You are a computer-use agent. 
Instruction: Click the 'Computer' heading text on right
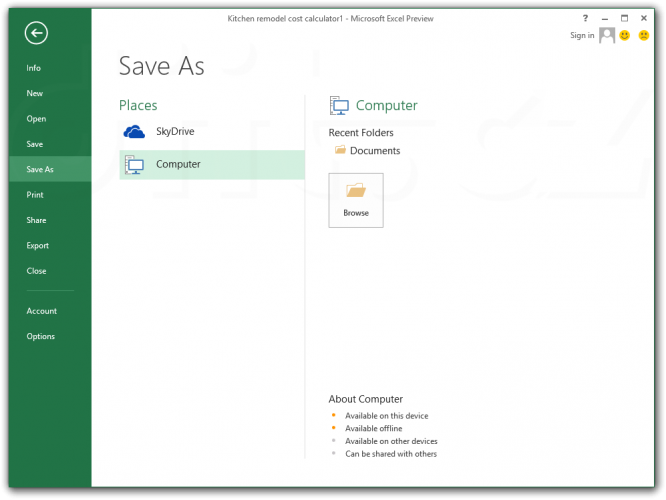coord(387,106)
